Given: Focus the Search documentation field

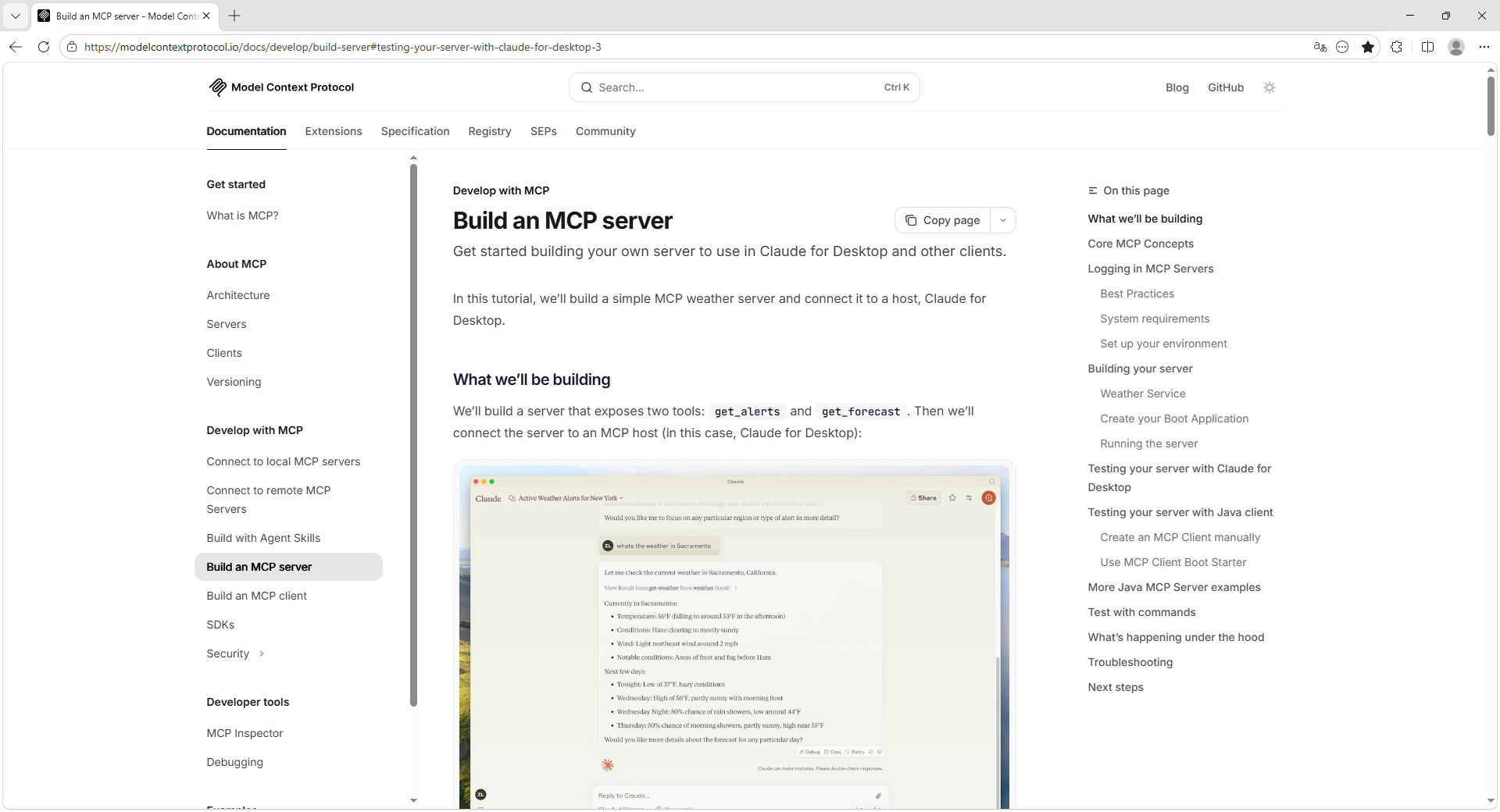Looking at the screenshot, I should [744, 87].
